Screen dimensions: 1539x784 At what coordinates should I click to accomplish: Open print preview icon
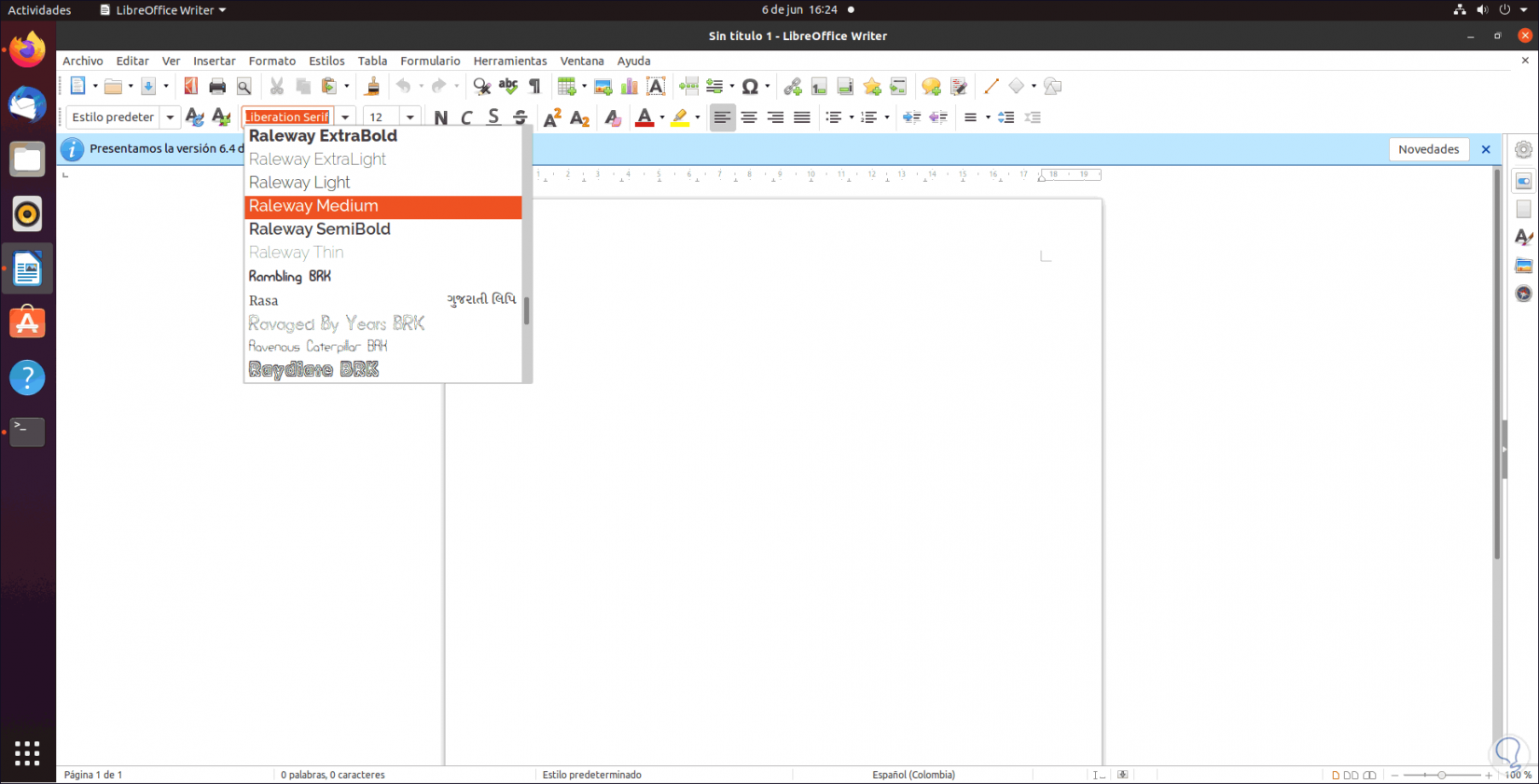[244, 87]
